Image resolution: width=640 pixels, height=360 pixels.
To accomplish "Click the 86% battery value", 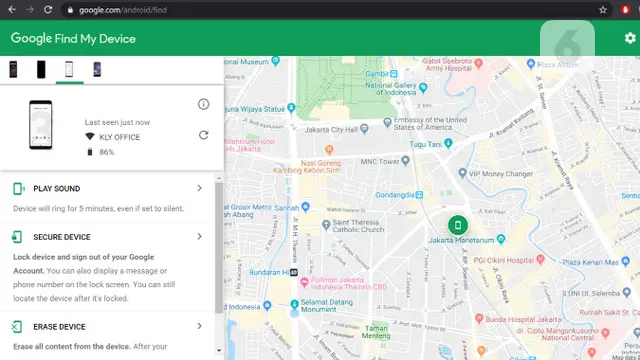I will [x=107, y=152].
